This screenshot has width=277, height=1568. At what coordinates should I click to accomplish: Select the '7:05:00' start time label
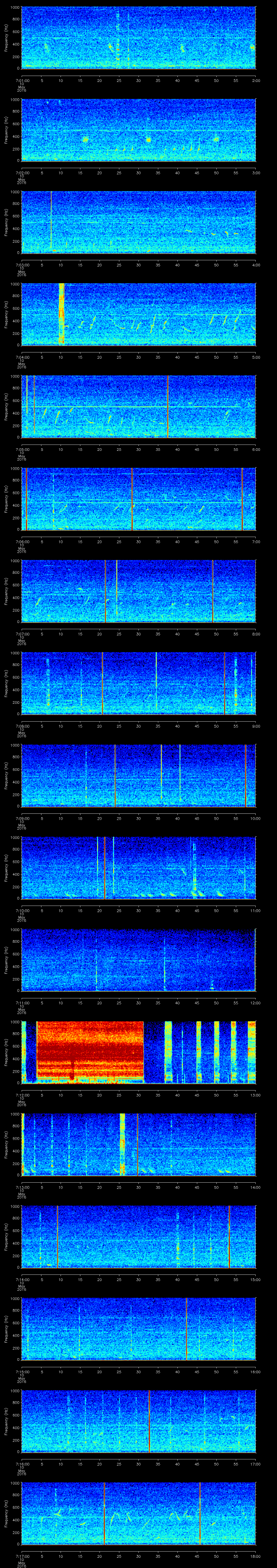tap(22, 449)
